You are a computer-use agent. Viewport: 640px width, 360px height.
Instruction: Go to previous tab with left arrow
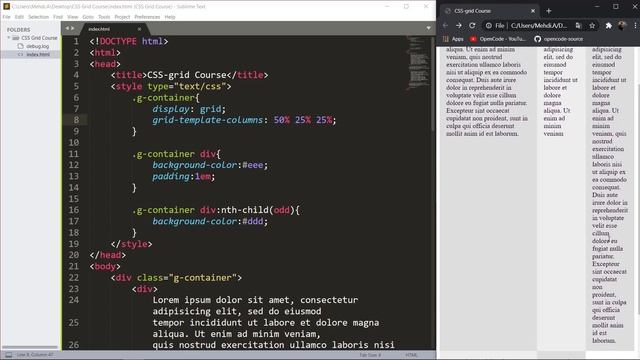click(68, 28)
